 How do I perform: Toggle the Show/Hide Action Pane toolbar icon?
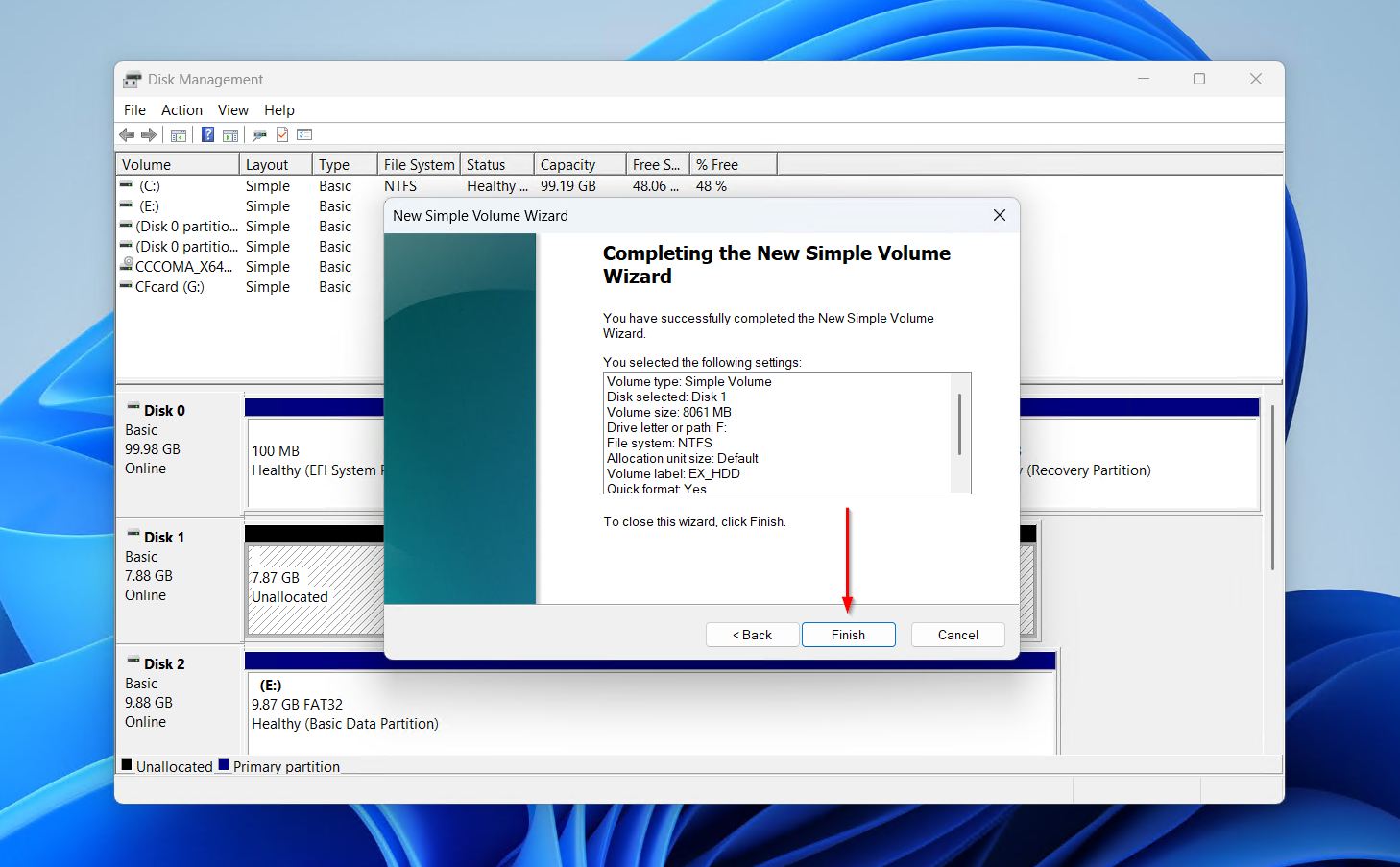tap(230, 135)
